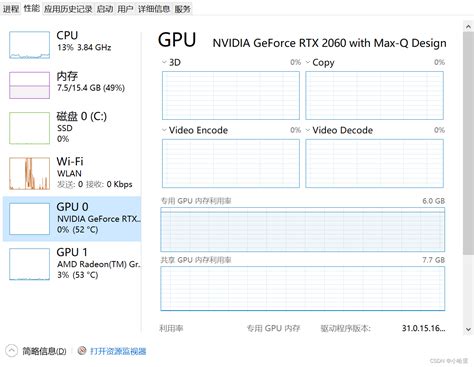Select the CPU usage thumbnail graph

30,45
